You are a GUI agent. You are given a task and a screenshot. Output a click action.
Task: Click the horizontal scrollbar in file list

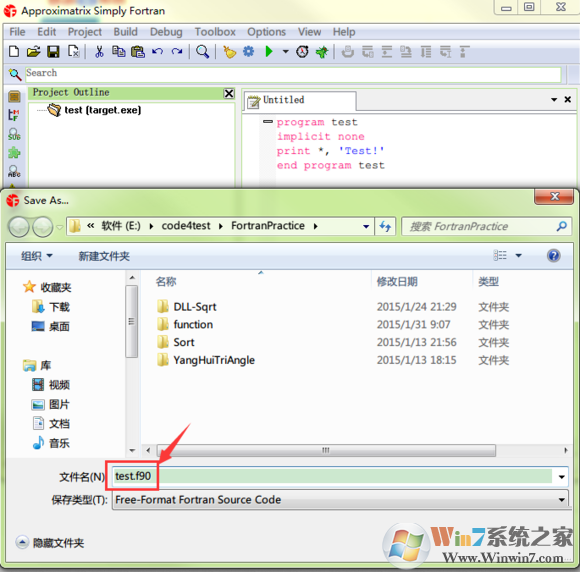pyautogui.click(x=326, y=450)
